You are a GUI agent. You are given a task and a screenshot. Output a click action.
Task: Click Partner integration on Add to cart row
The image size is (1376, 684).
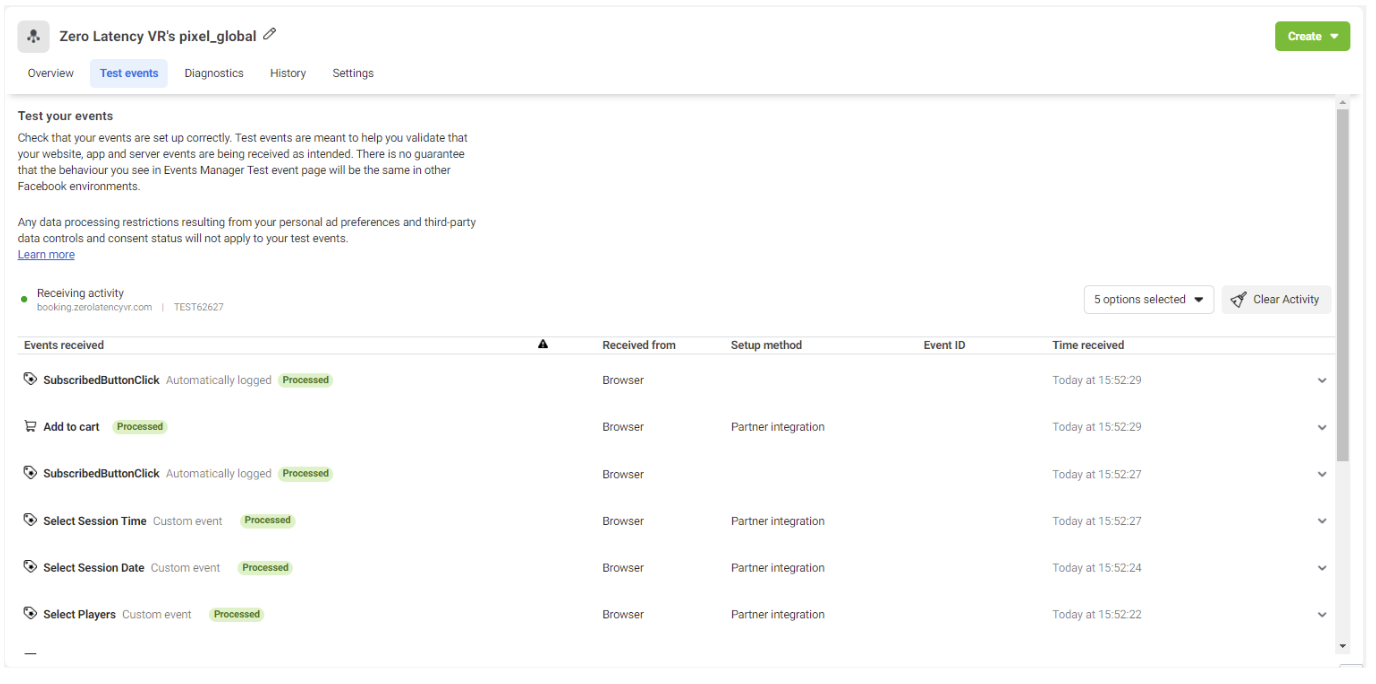point(778,427)
